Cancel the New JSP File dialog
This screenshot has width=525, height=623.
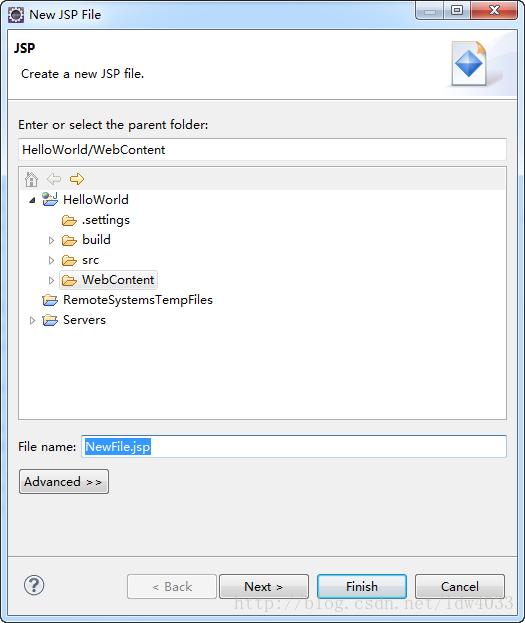pyautogui.click(x=460, y=586)
